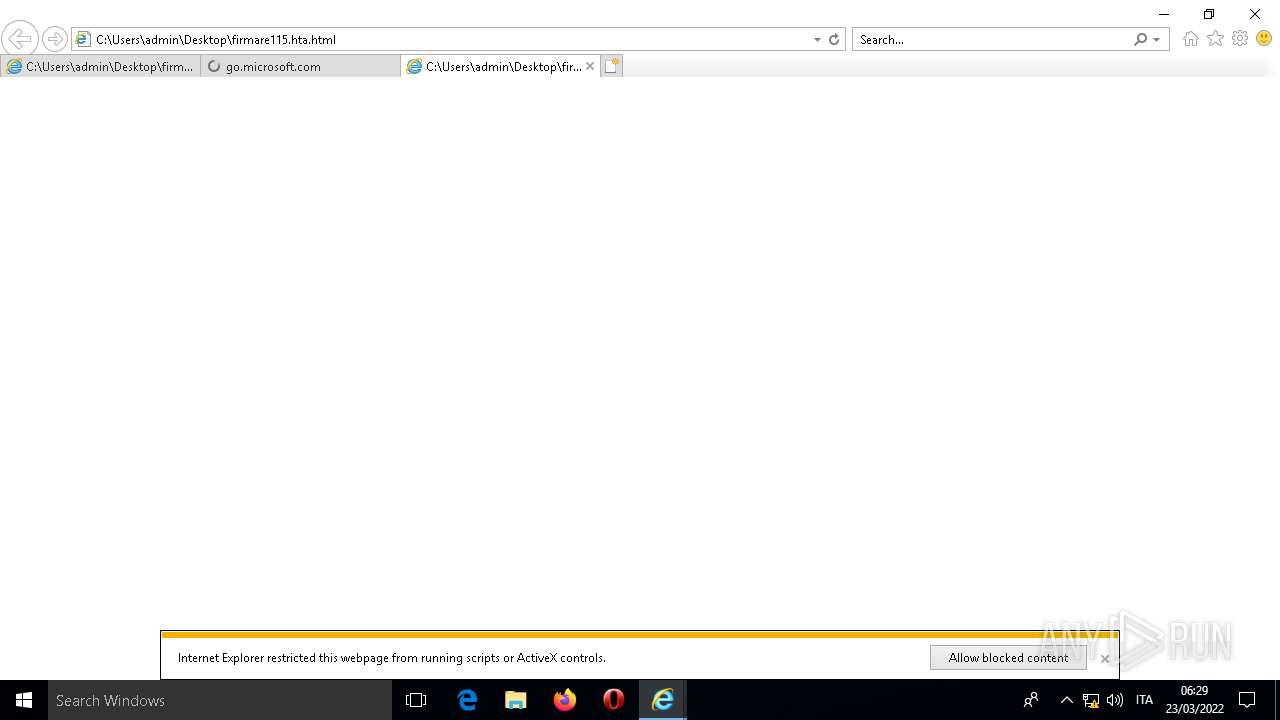1280x720 pixels.
Task: Switch to the first firmare115 tab
Action: point(100,66)
